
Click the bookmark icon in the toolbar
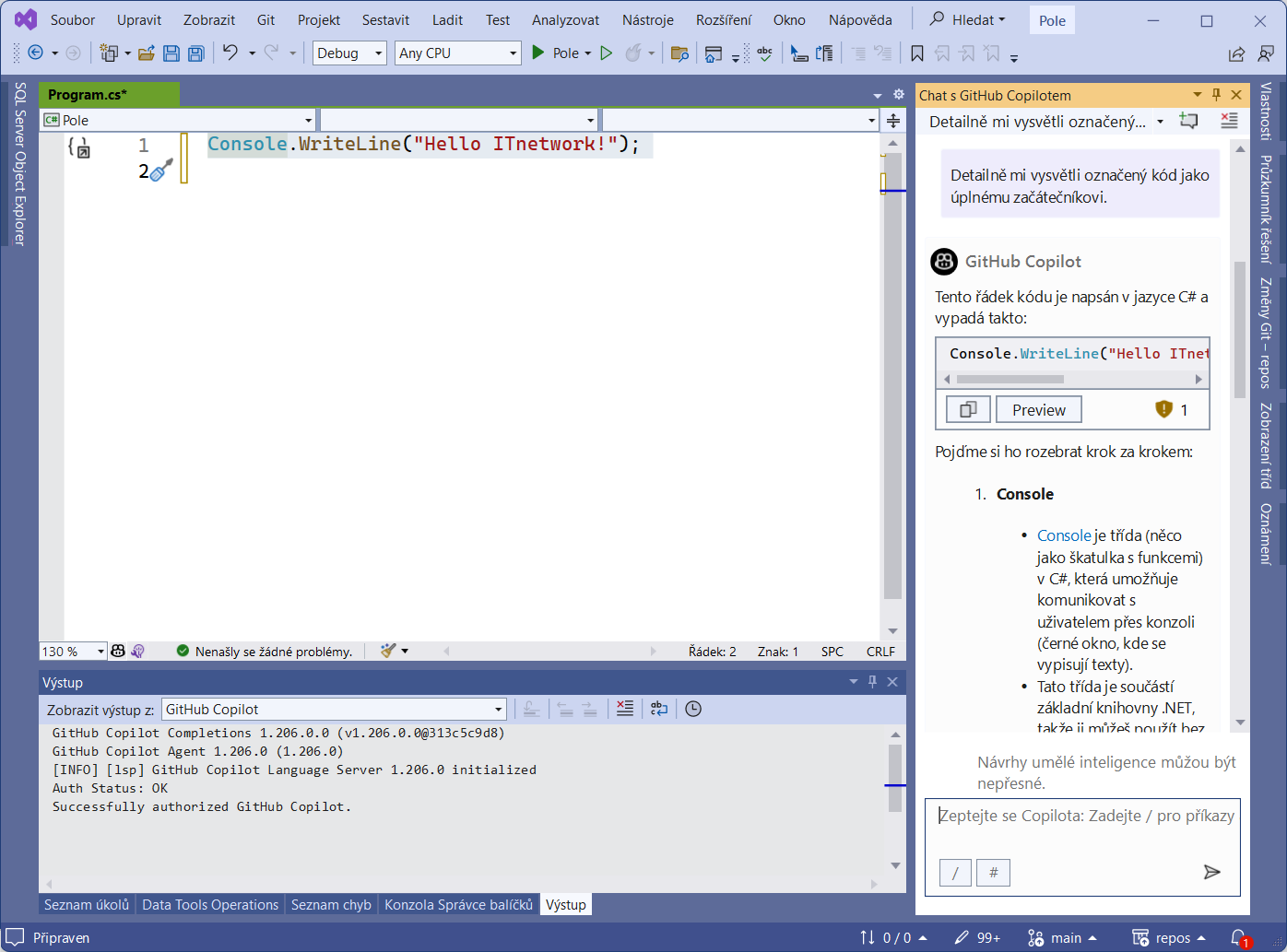917,53
